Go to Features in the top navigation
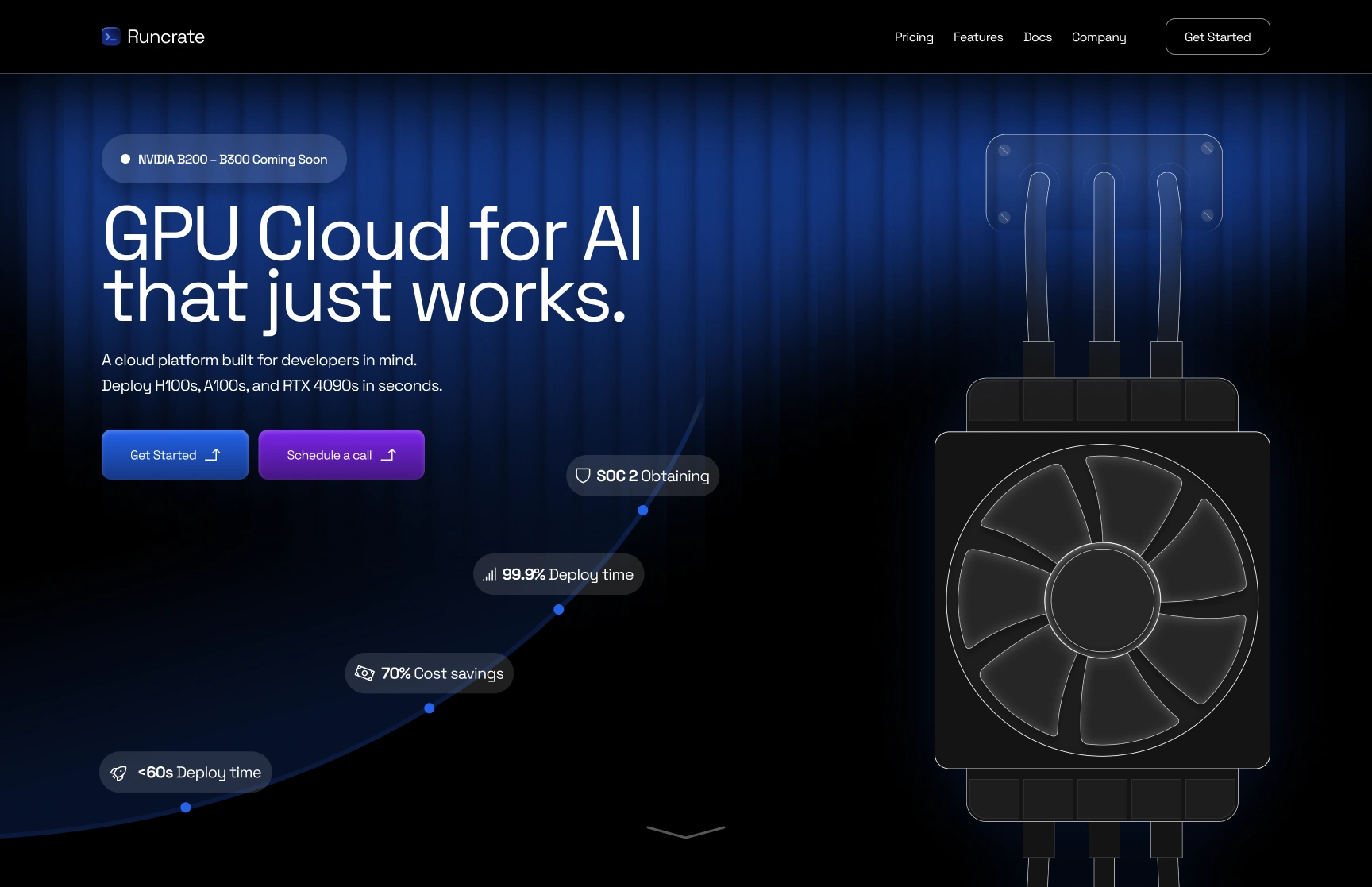The height and width of the screenshot is (887, 1372). 978,37
